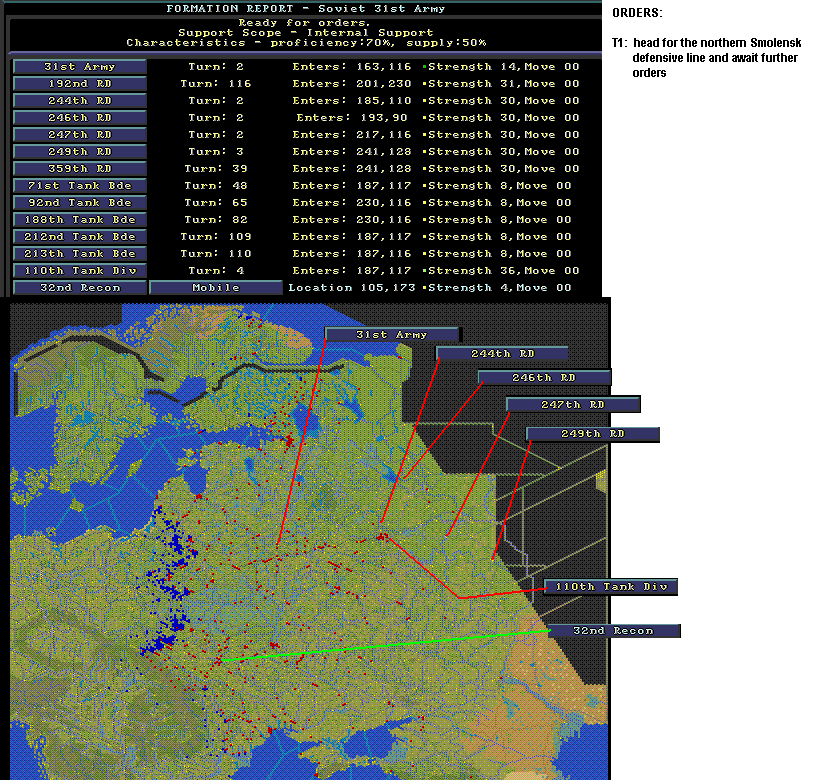Select 32nd Recon in the unit list

click(80, 288)
